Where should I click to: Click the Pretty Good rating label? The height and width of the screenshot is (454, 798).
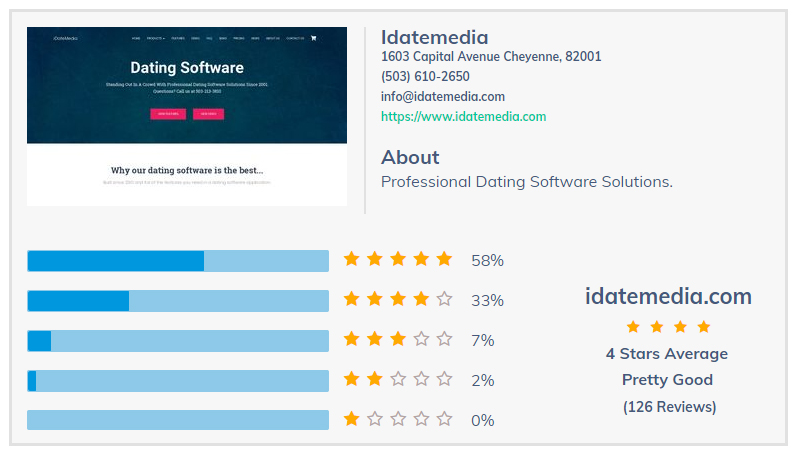tap(667, 380)
